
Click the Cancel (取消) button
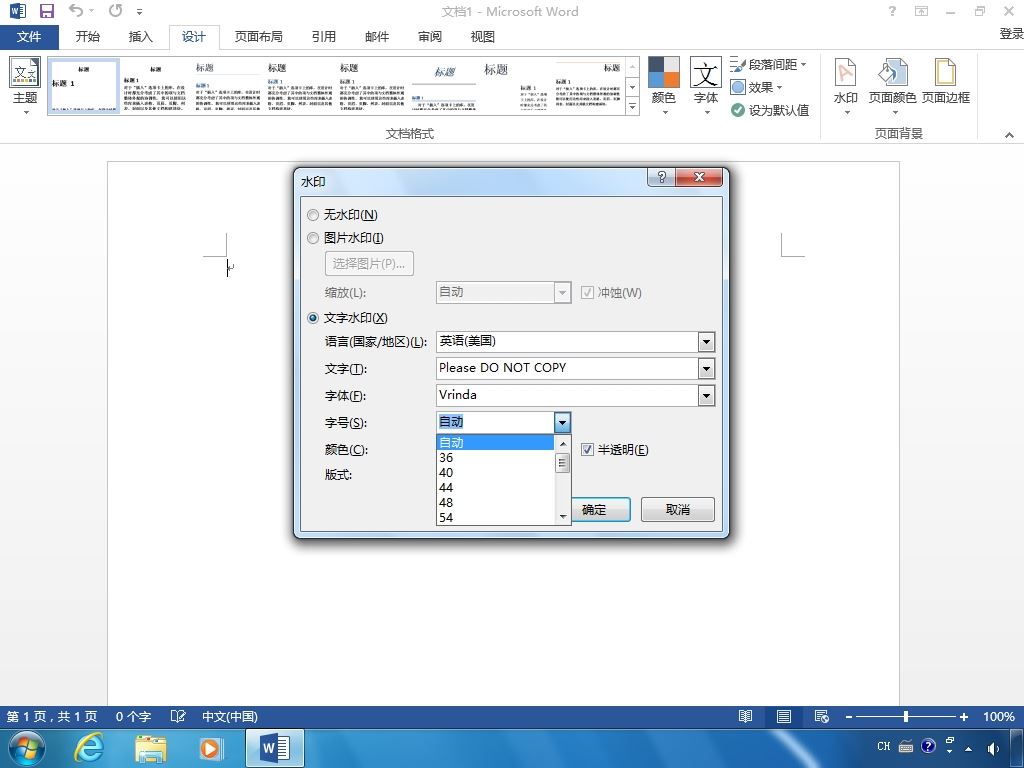678,509
